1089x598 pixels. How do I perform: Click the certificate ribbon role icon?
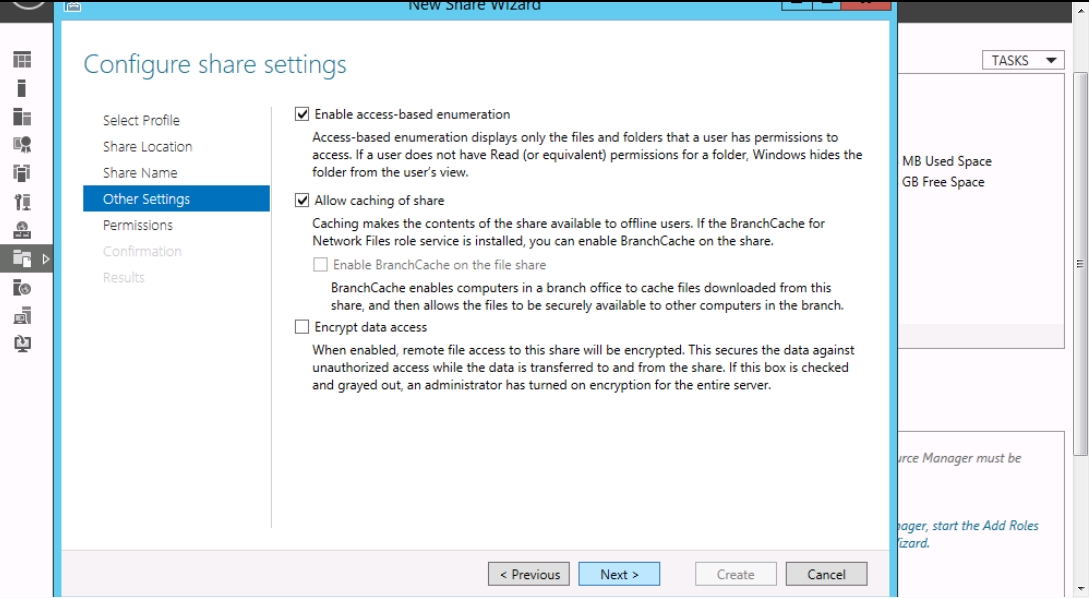click(x=22, y=145)
